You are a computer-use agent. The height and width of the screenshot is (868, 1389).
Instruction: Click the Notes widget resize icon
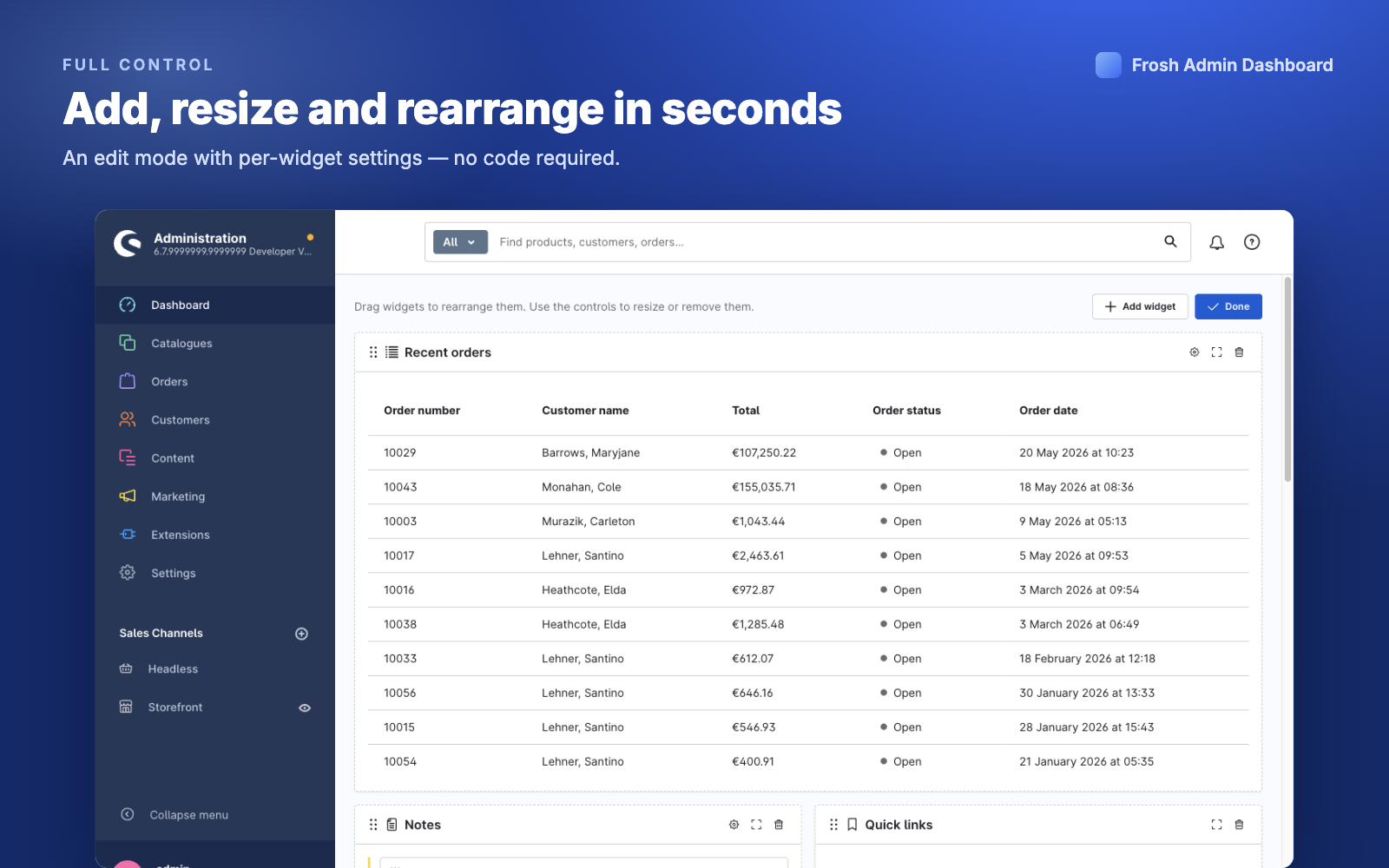pos(757,825)
